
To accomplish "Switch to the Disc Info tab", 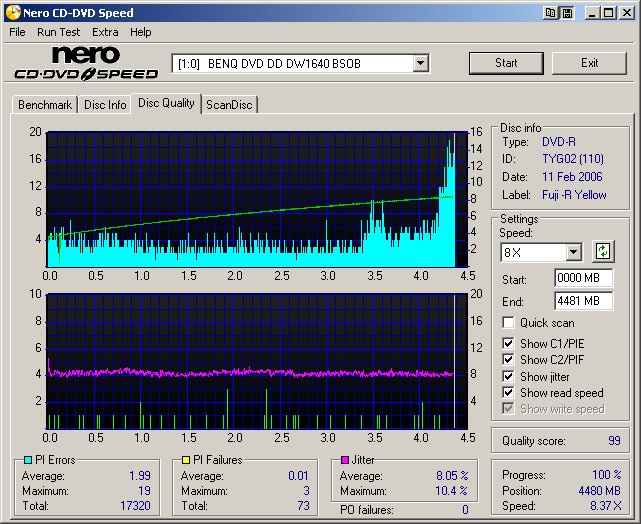I will point(105,105).
